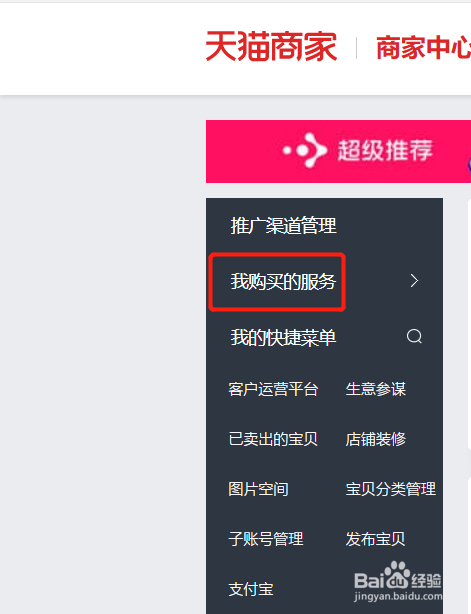Open the 超级推荐 pink banner
The height and width of the screenshot is (614, 471).
pos(338,151)
